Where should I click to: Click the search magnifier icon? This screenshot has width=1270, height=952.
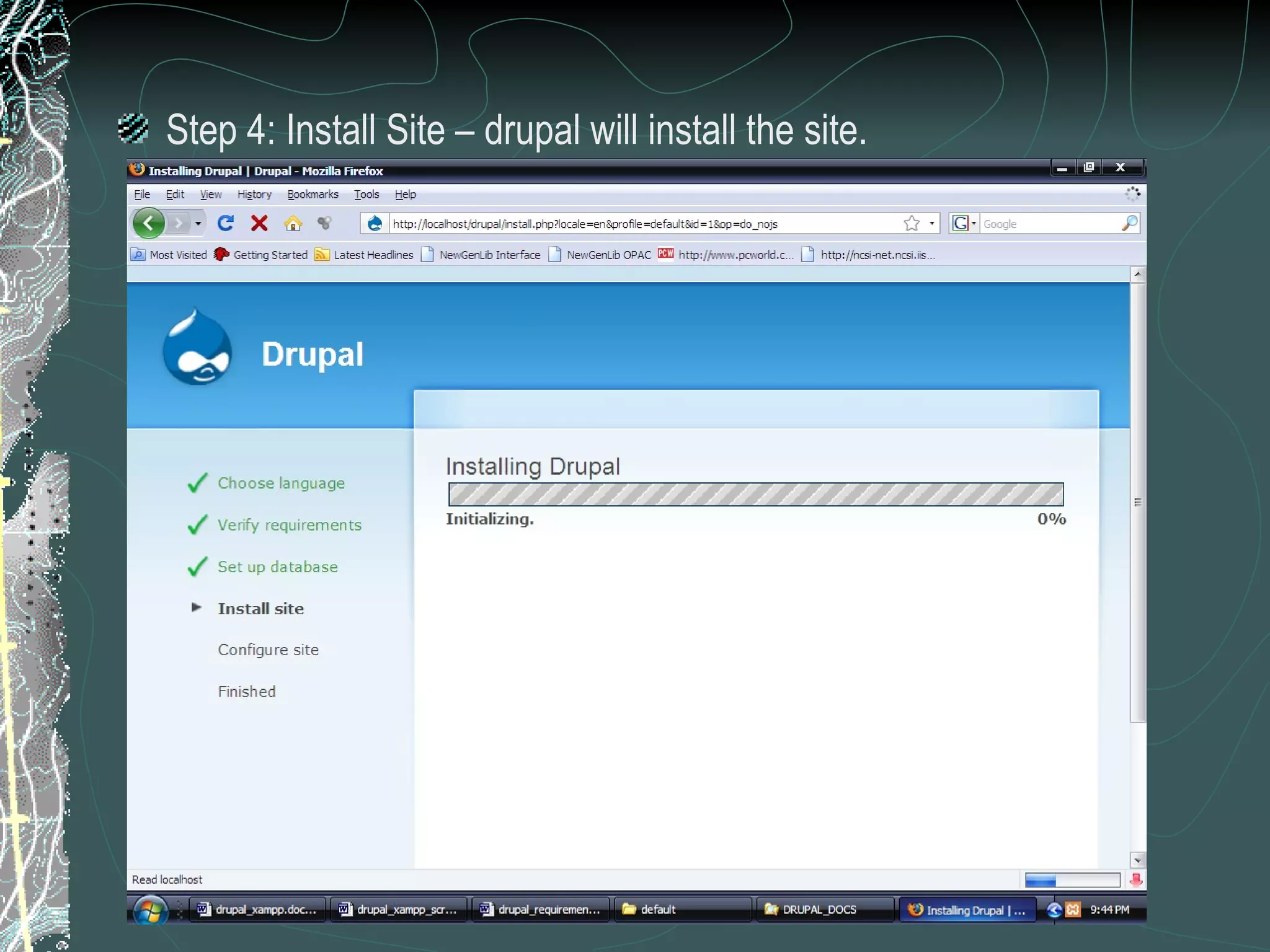[1130, 223]
